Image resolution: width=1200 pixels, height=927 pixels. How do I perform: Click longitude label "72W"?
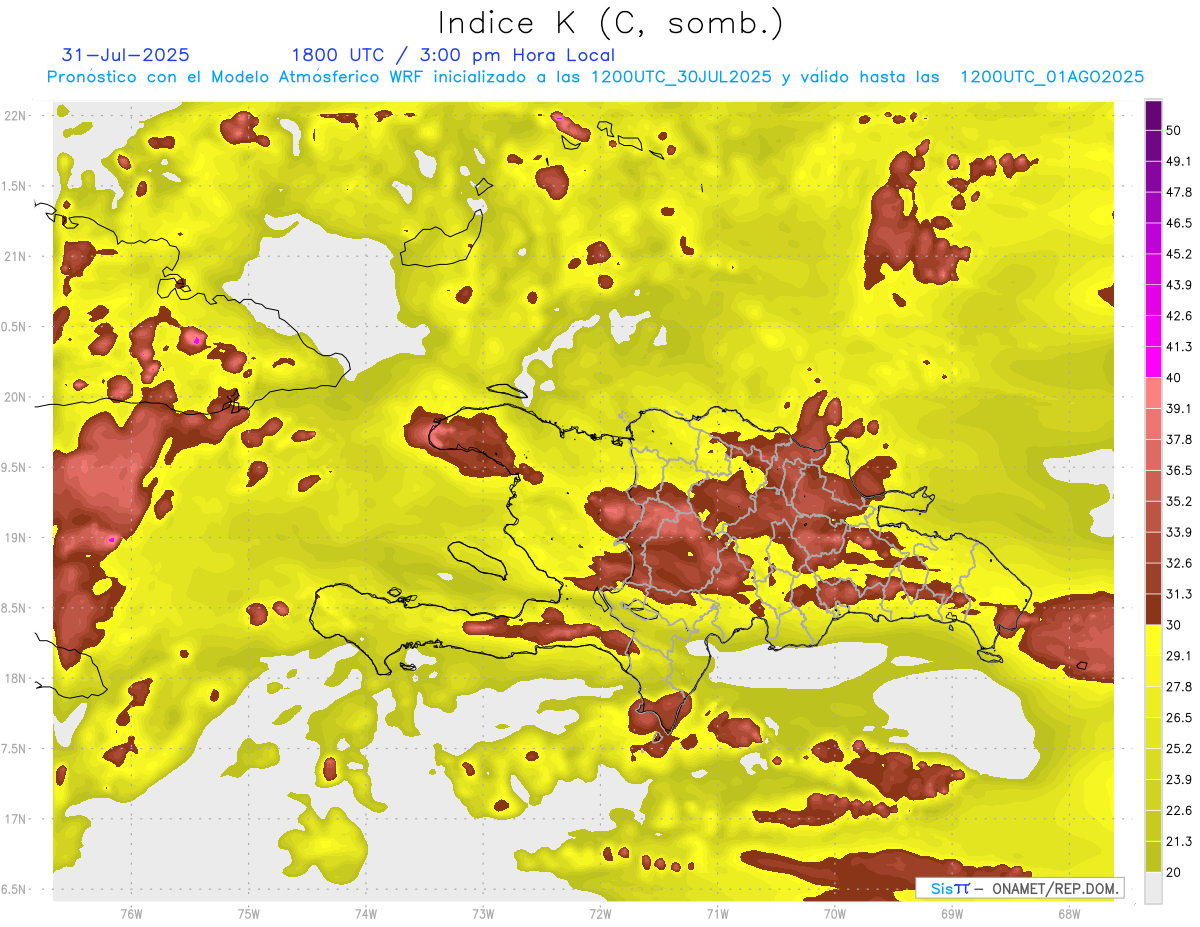click(x=600, y=914)
